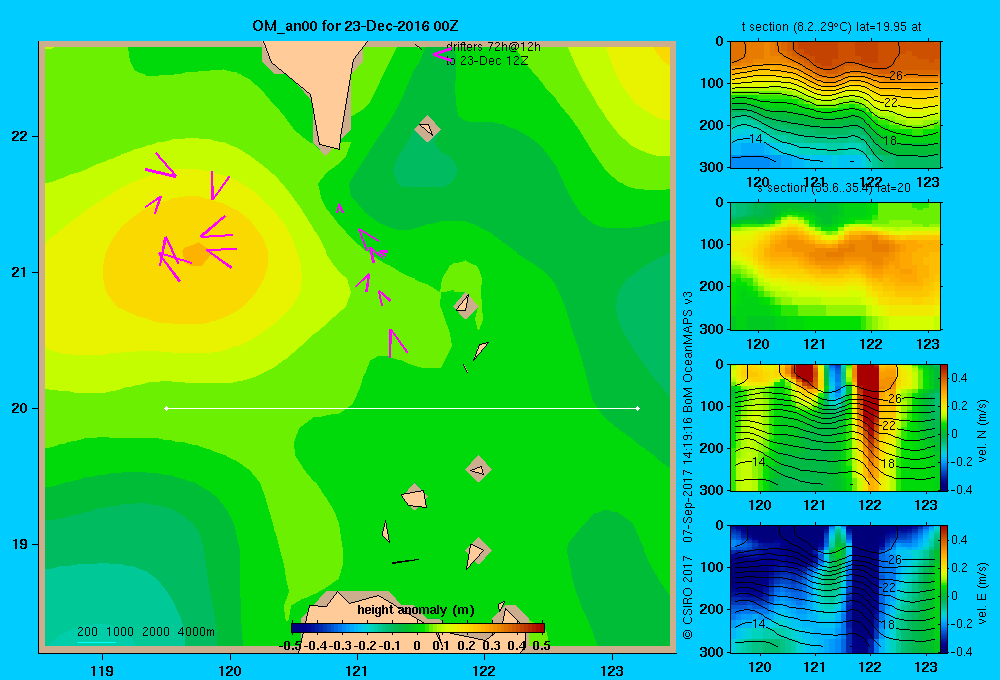Click the height anomaly color bar
The height and width of the screenshot is (680, 1000).
(418, 628)
